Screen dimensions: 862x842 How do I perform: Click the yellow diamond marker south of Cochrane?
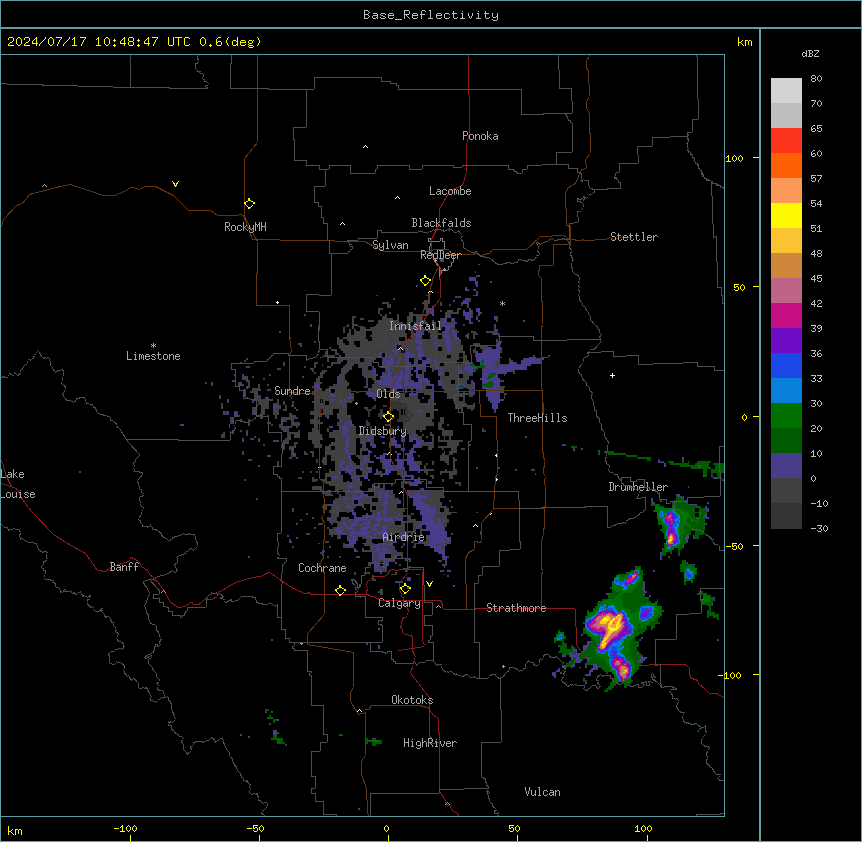340,590
